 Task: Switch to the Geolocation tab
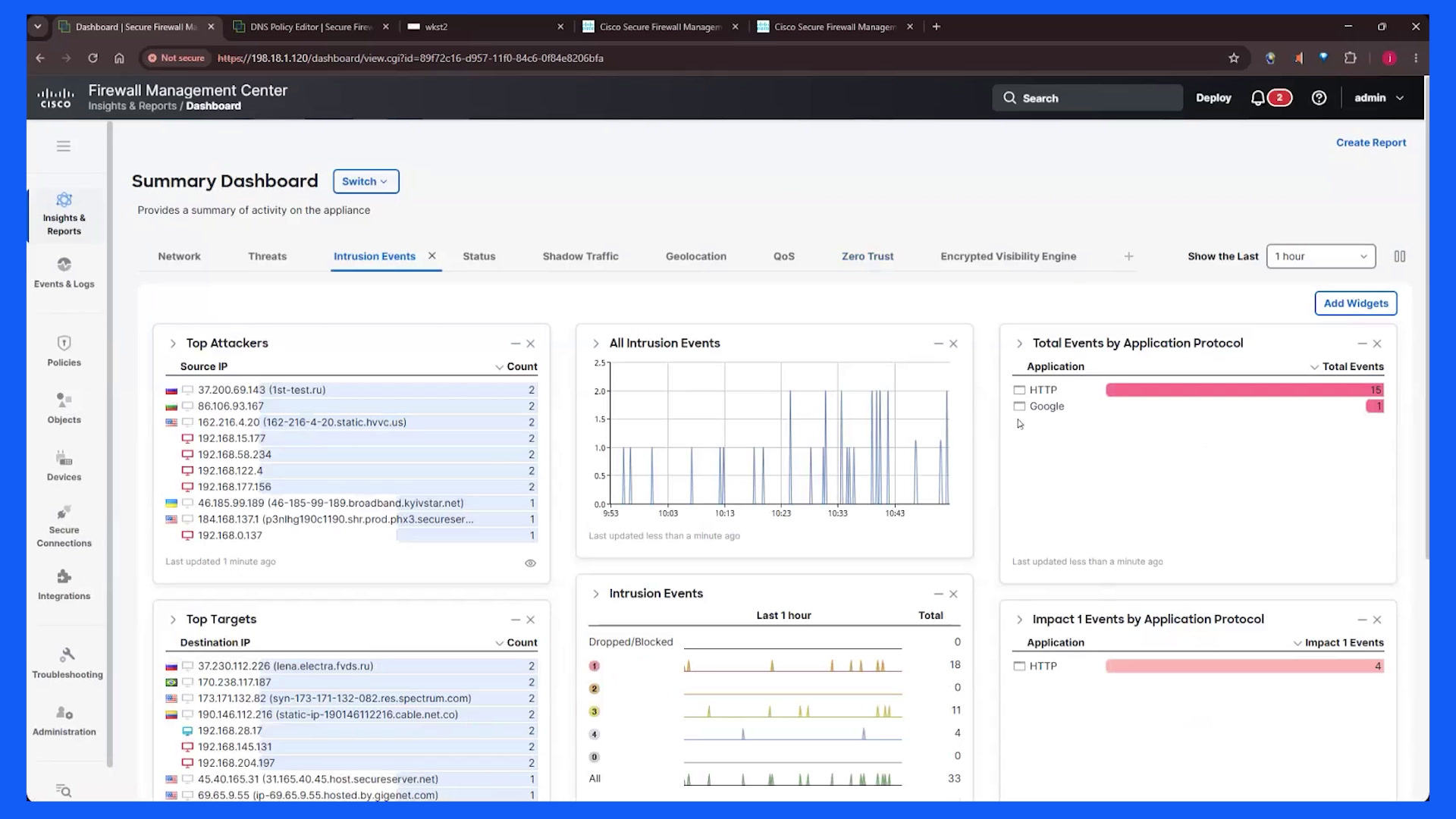tap(695, 256)
